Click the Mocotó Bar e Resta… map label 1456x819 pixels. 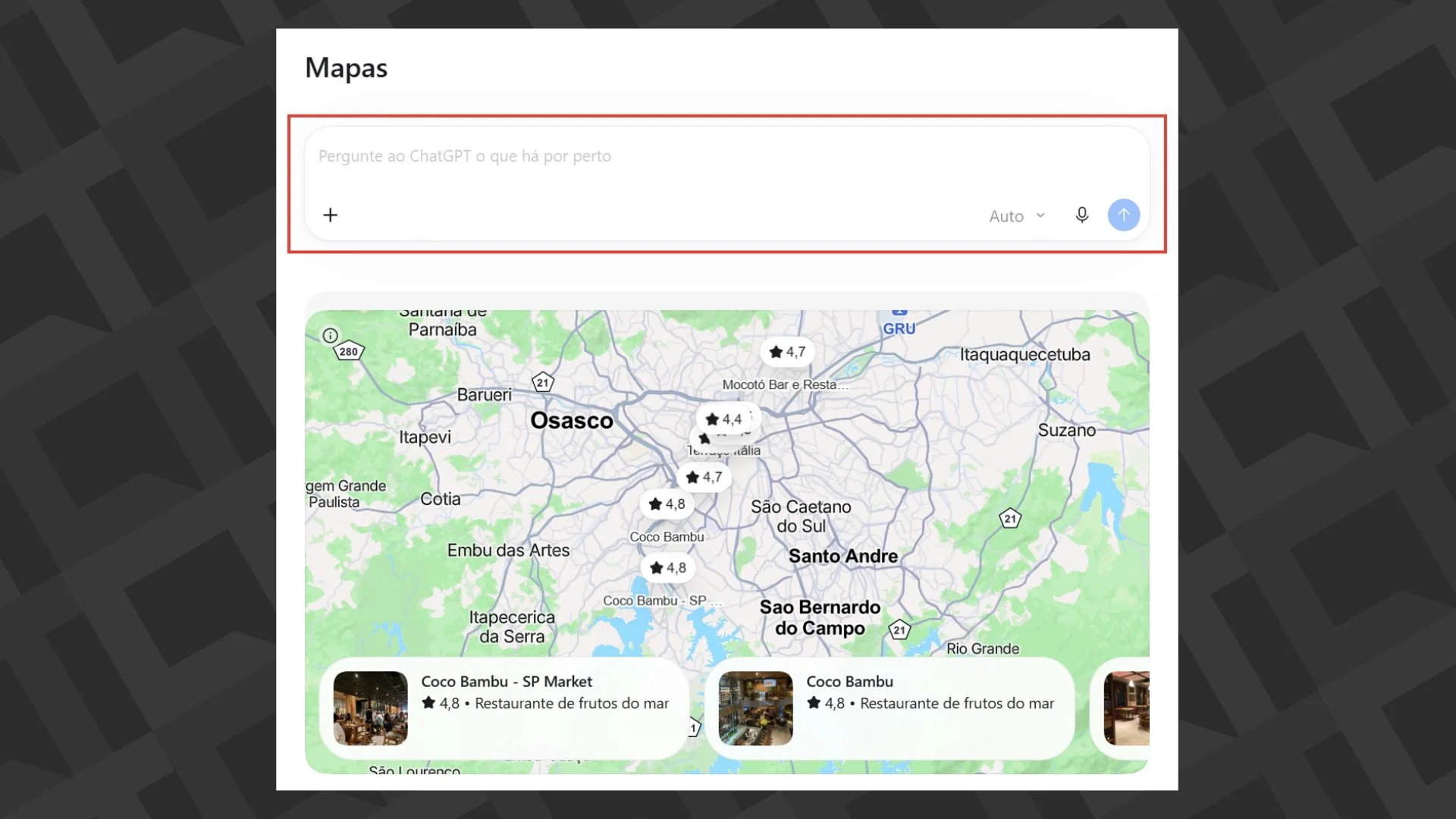click(786, 384)
